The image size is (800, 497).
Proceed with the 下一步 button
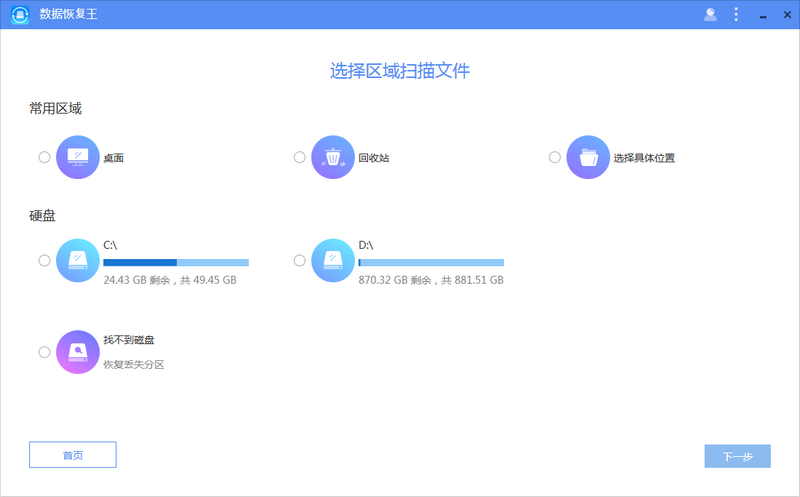coord(737,456)
